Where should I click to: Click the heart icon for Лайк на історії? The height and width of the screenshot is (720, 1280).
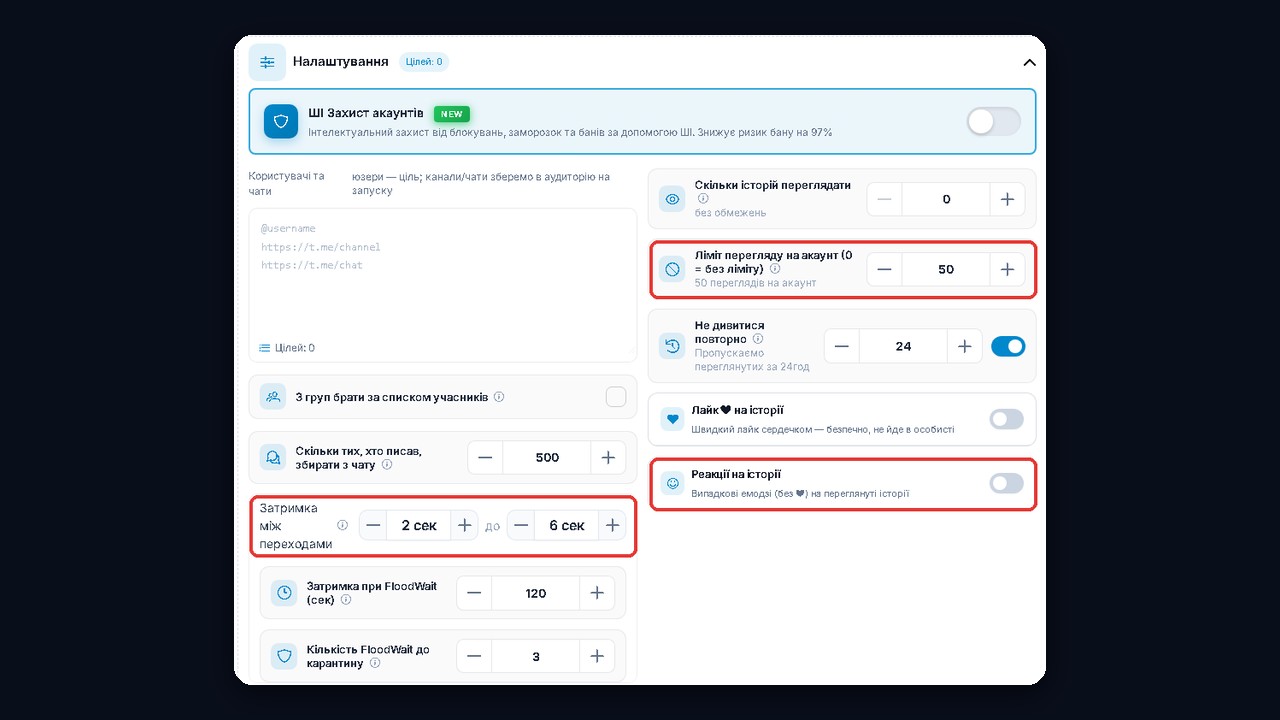672,419
